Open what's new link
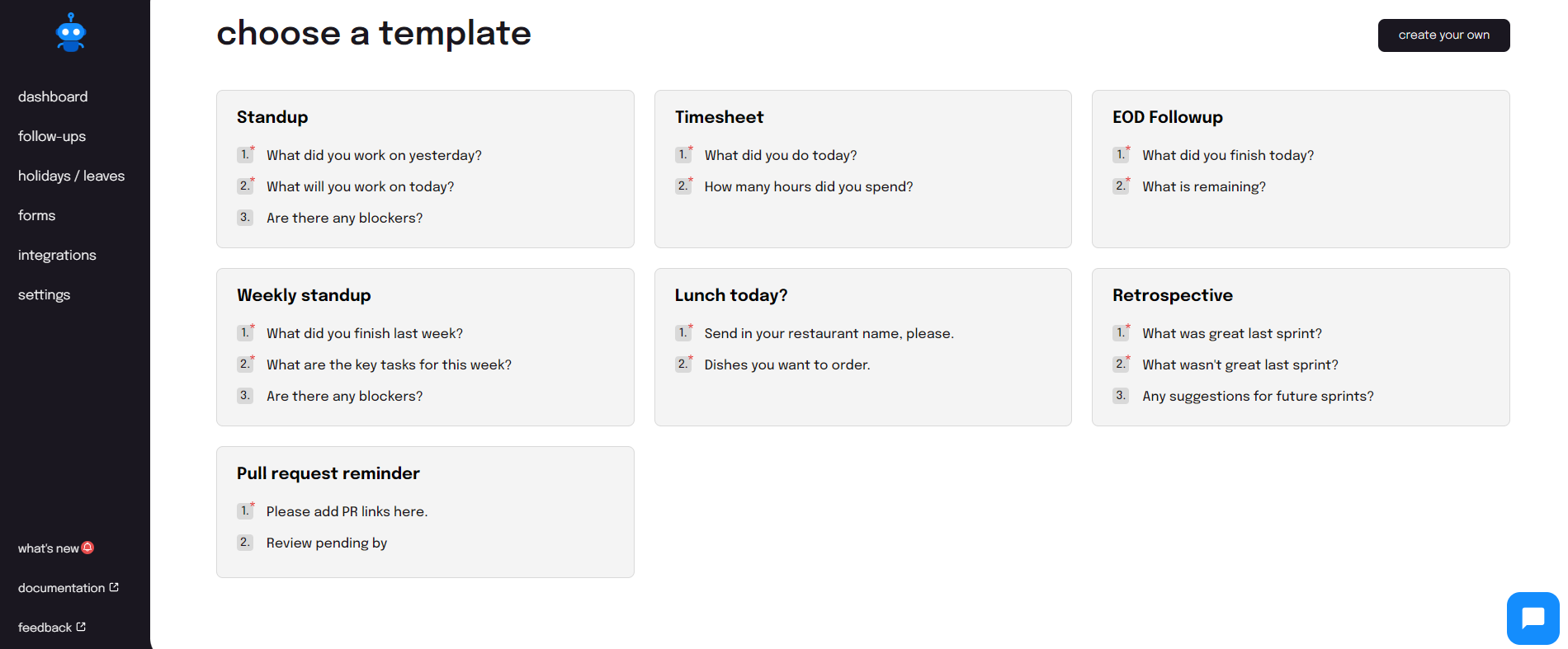The image size is (1568, 649). click(x=49, y=548)
